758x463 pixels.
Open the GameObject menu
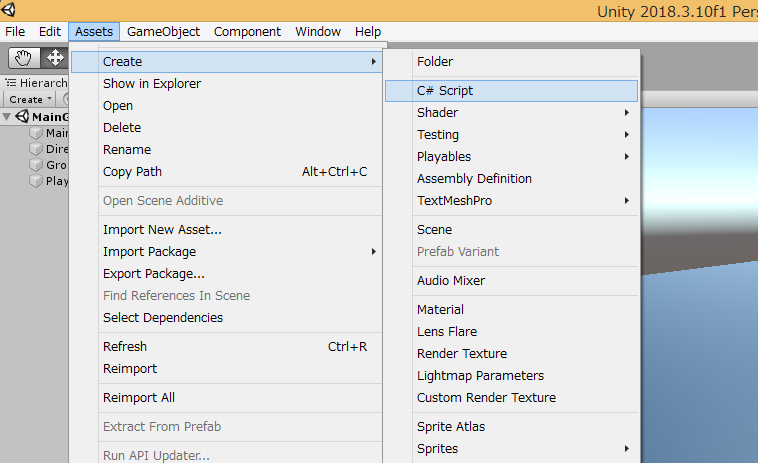click(x=163, y=32)
